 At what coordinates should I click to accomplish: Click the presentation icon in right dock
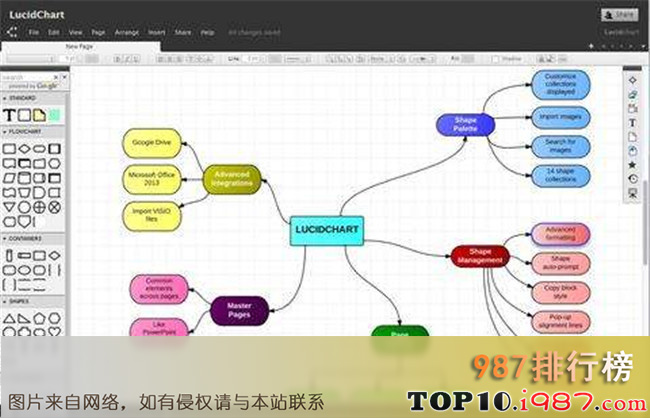[633, 193]
